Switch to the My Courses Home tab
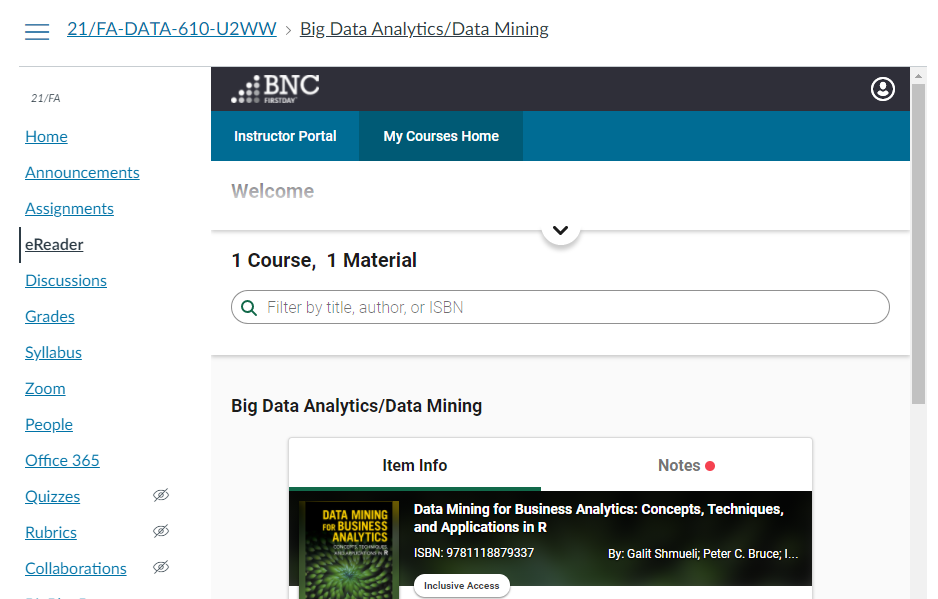The image size is (938, 599). tap(441, 136)
